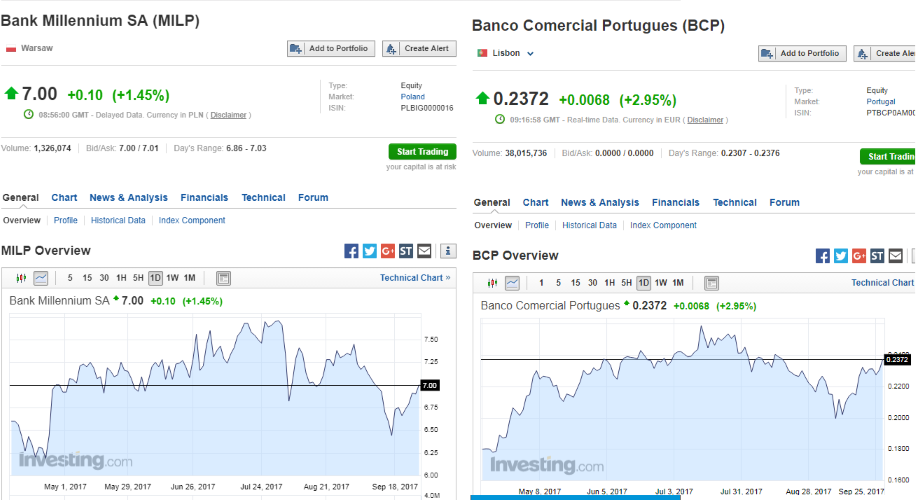Set MILP chart interval to 1H
Image resolution: width=923 pixels, height=500 pixels.
point(121,278)
